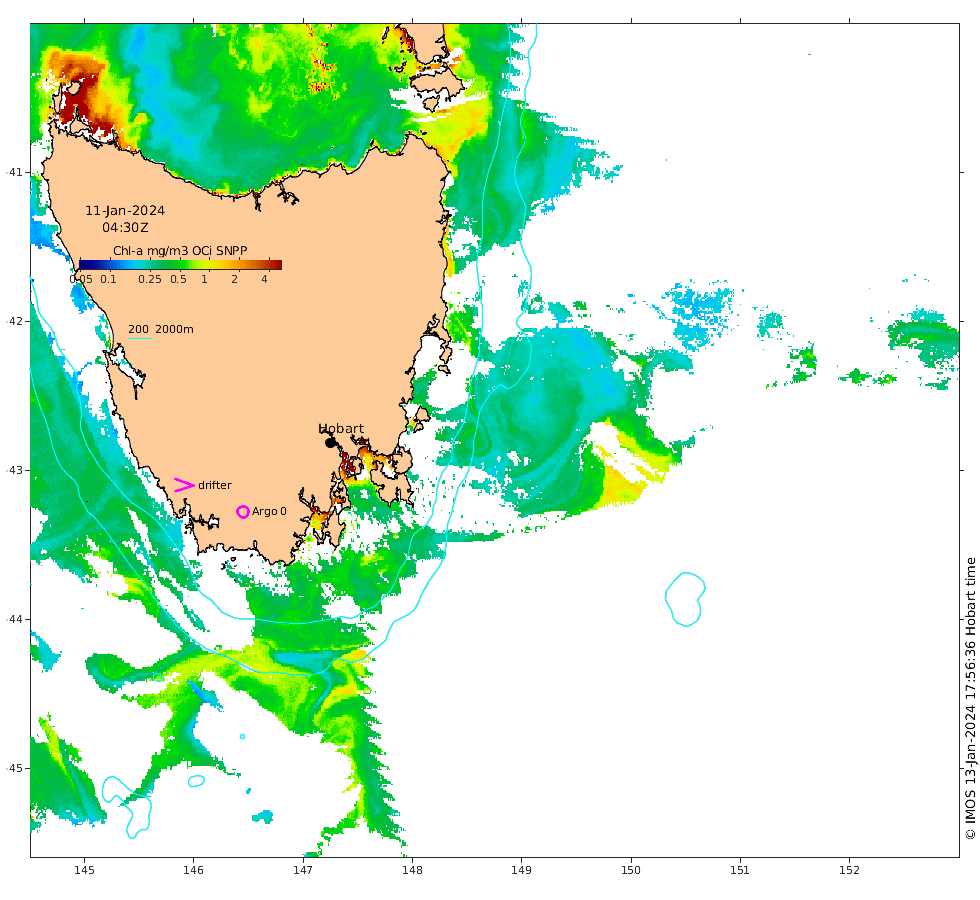
Task: Select the closed cyan contour near 150.5°E
Action: 684,598
